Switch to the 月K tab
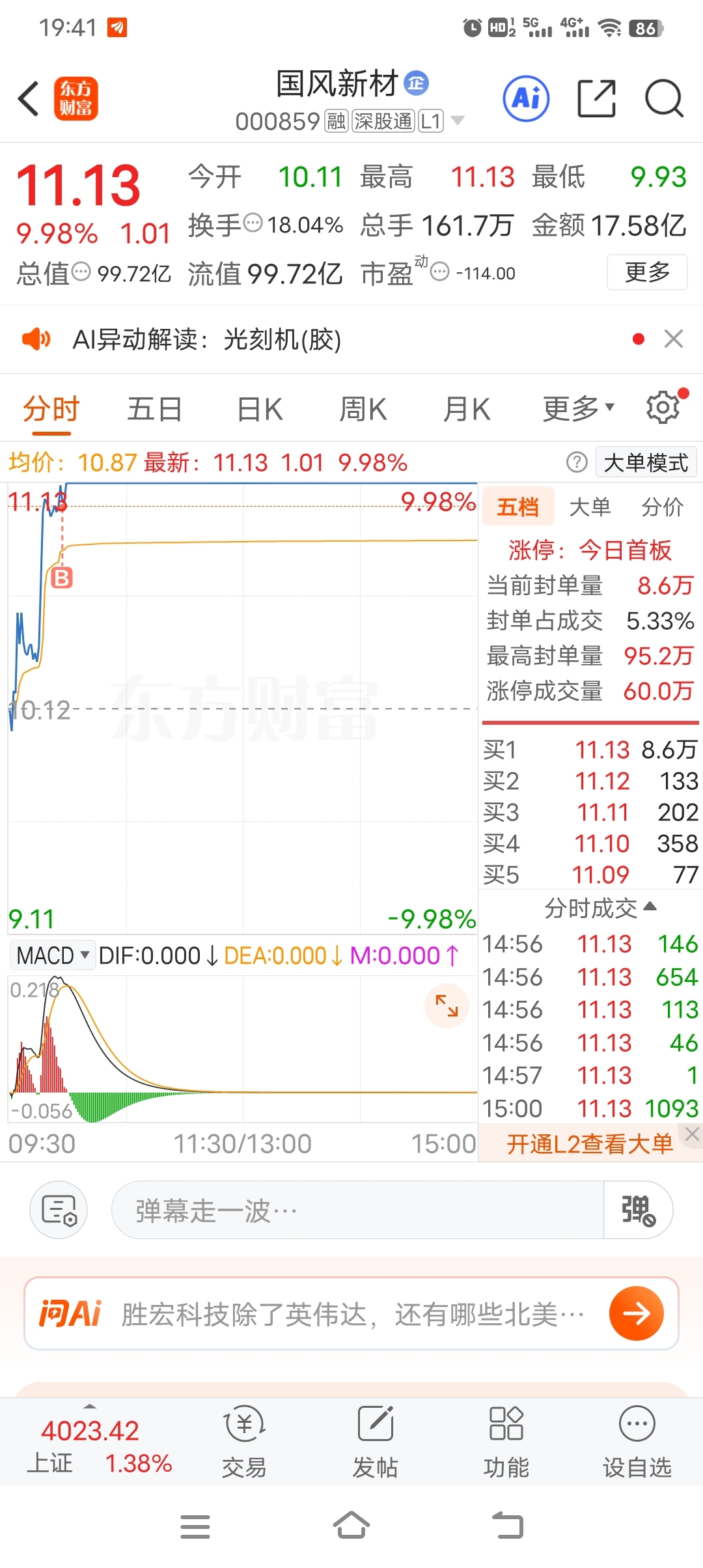703x1568 pixels. (466, 410)
